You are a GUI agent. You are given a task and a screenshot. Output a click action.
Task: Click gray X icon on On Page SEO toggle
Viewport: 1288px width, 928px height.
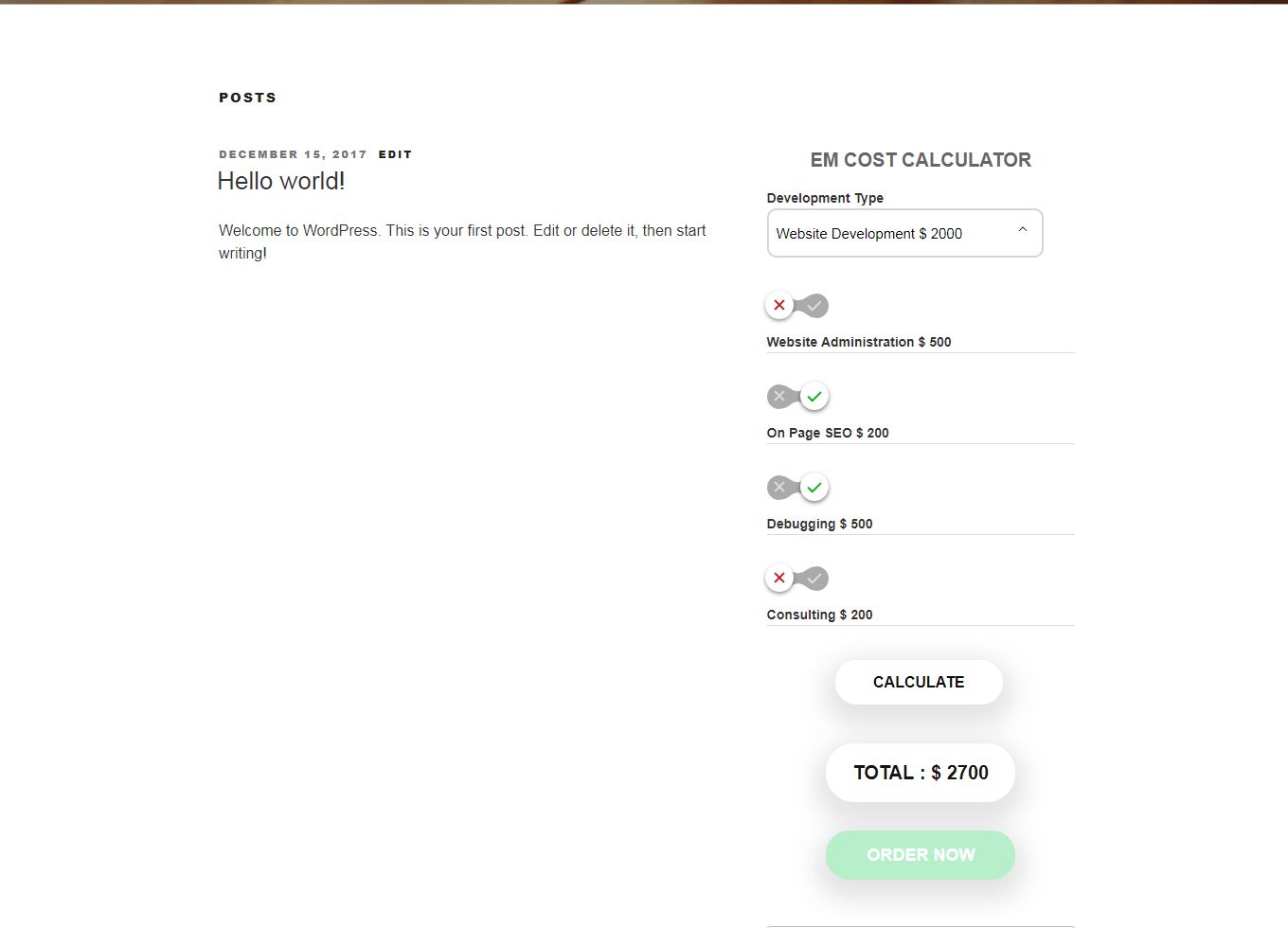(x=779, y=396)
